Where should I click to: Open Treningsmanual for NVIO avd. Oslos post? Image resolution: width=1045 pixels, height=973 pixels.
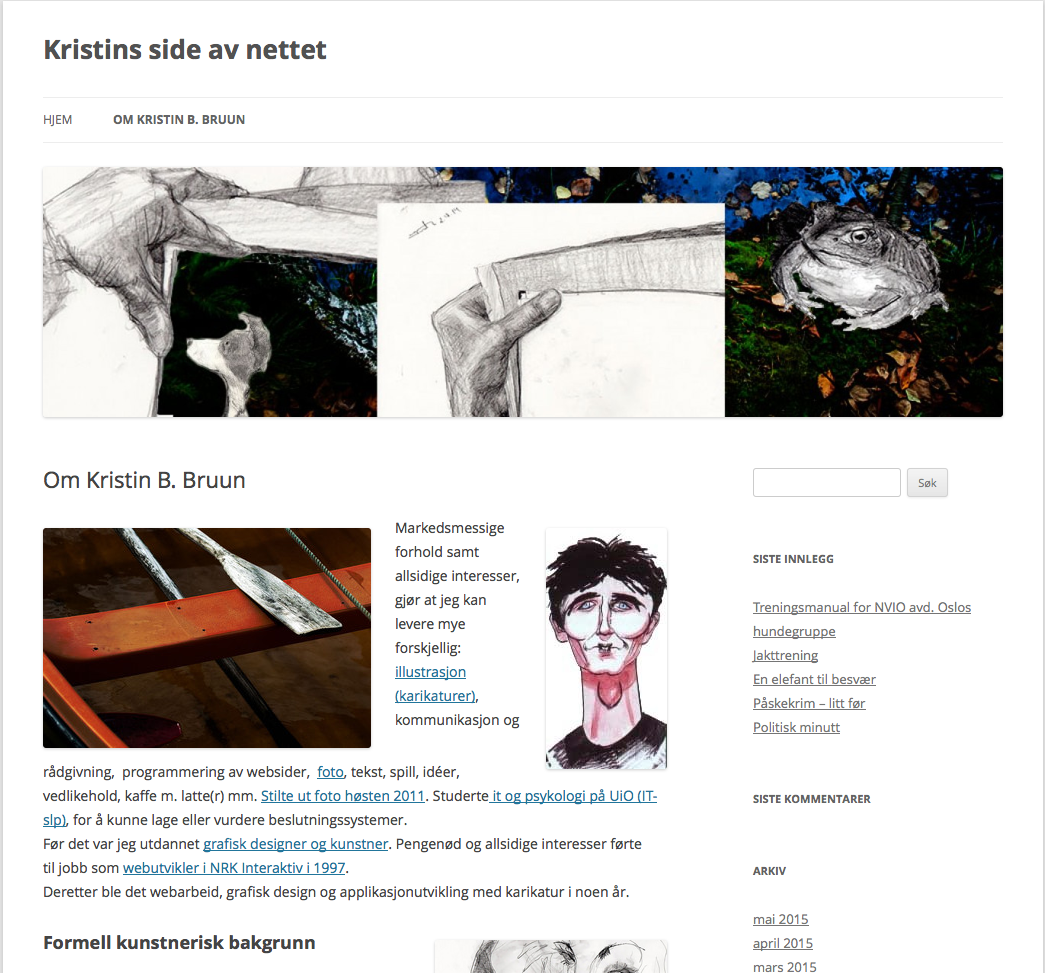click(862, 619)
